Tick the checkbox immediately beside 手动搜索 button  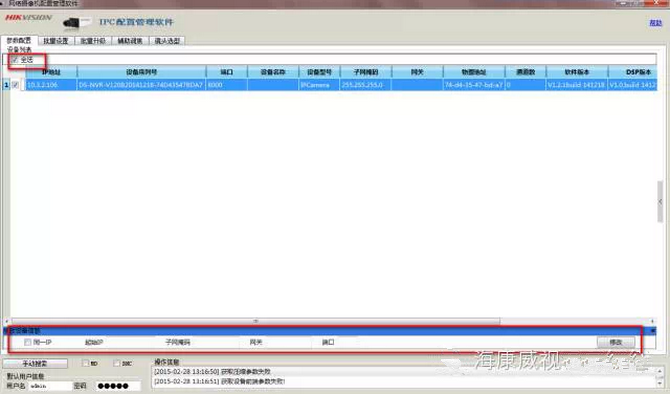(86, 363)
